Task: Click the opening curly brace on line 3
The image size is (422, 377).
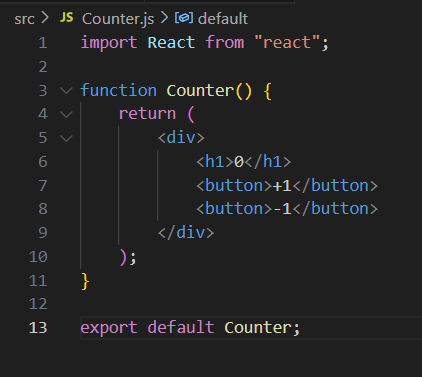Action: pos(267,91)
